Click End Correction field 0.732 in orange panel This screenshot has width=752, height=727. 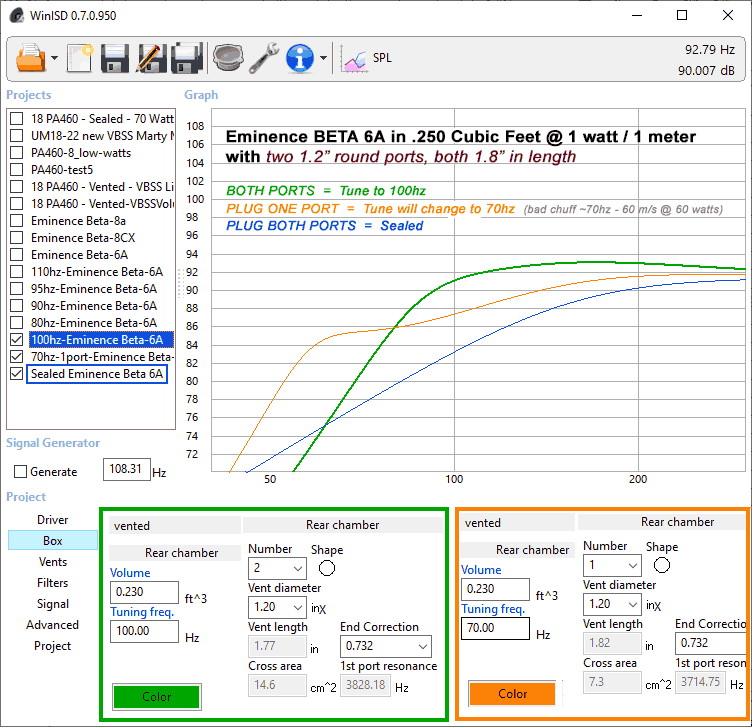coord(711,643)
